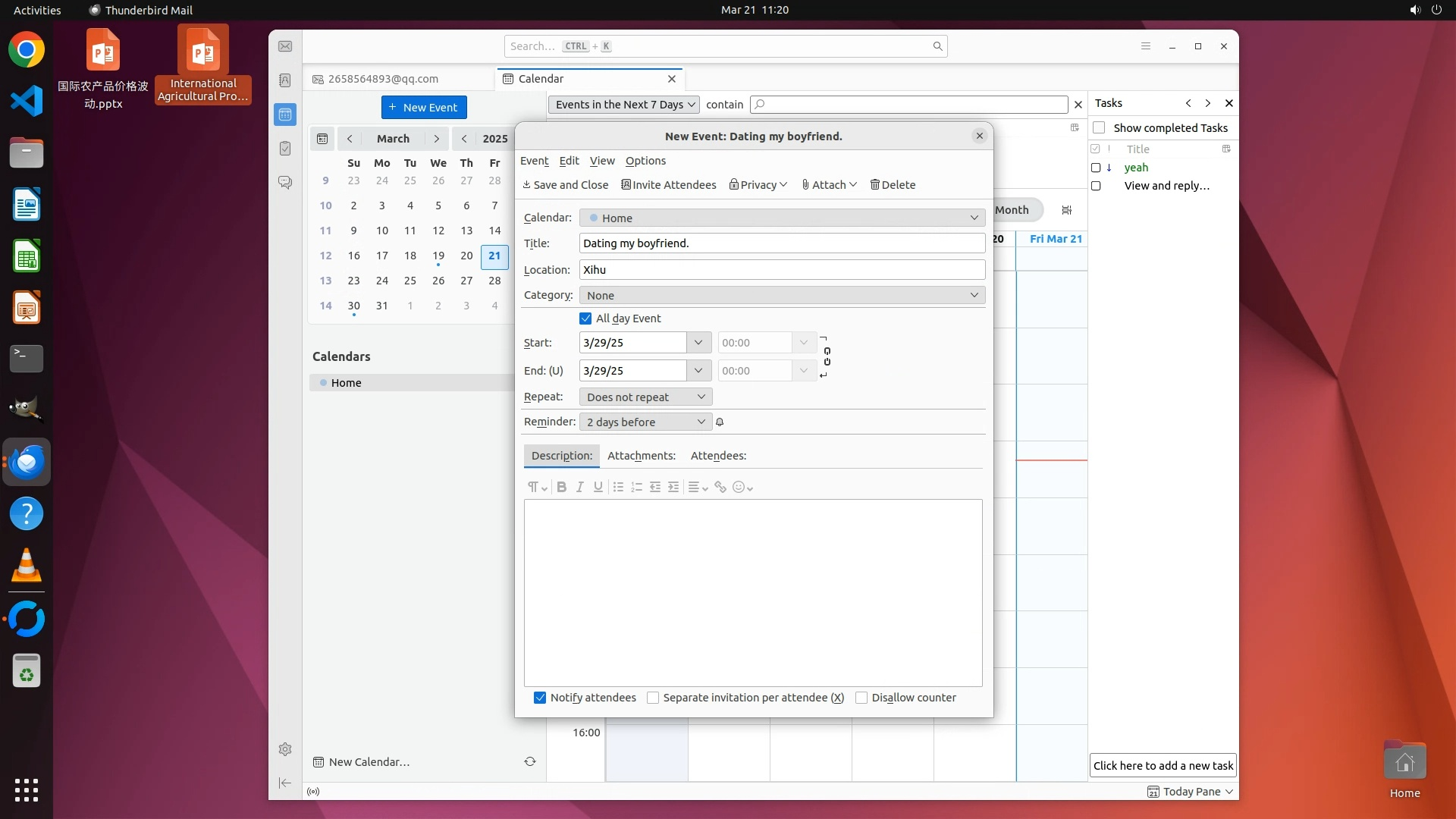Screen dimensions: 1456x819
Task: Open Address Book in the sidebar
Action: pos(285,80)
